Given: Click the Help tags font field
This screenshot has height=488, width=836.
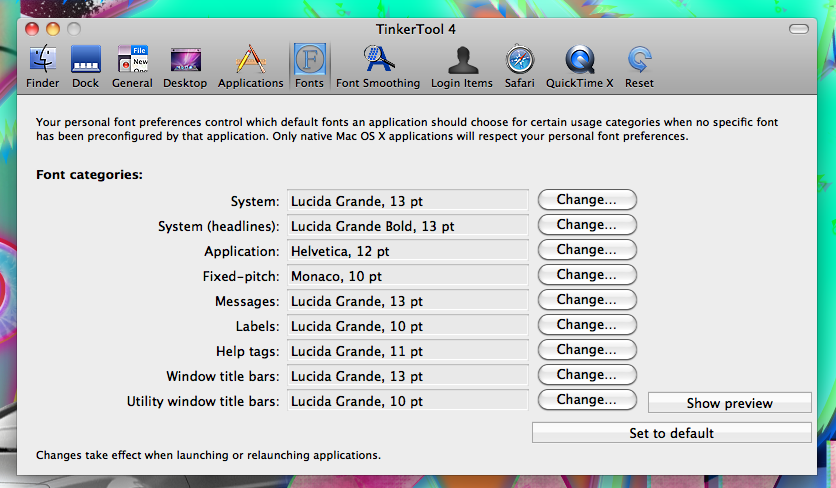Looking at the screenshot, I should [x=408, y=351].
